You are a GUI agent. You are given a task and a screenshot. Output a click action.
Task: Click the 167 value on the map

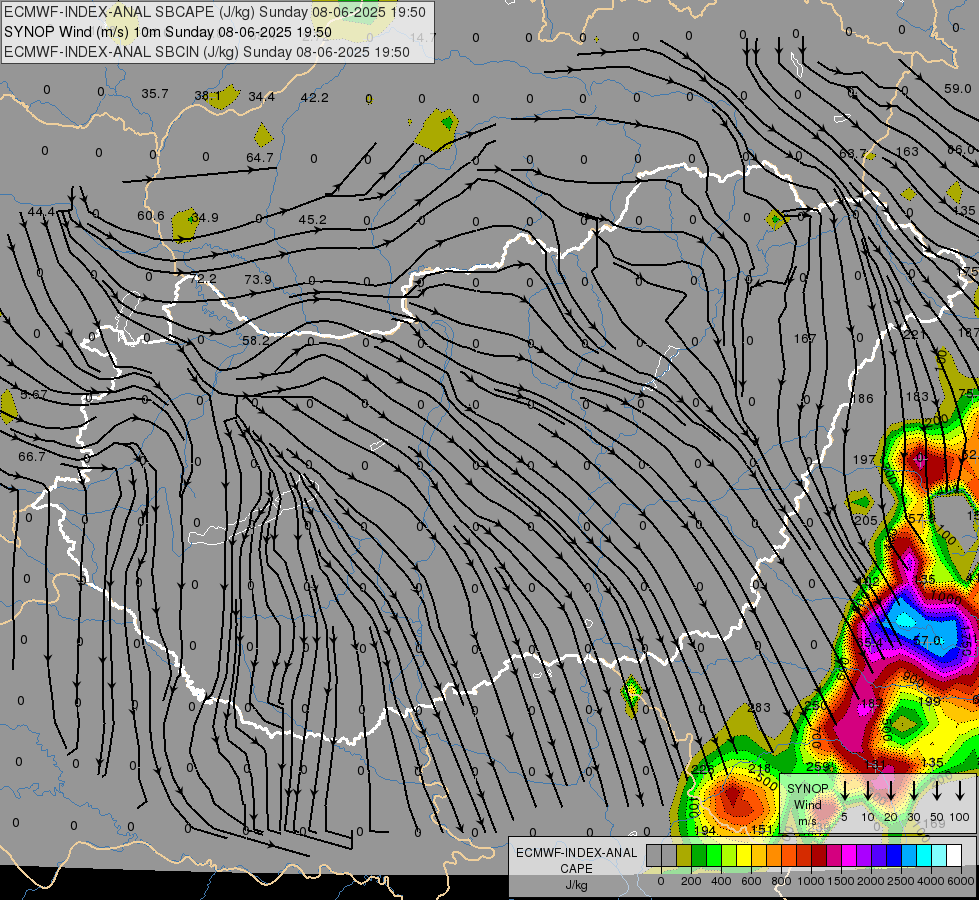pyautogui.click(x=805, y=339)
